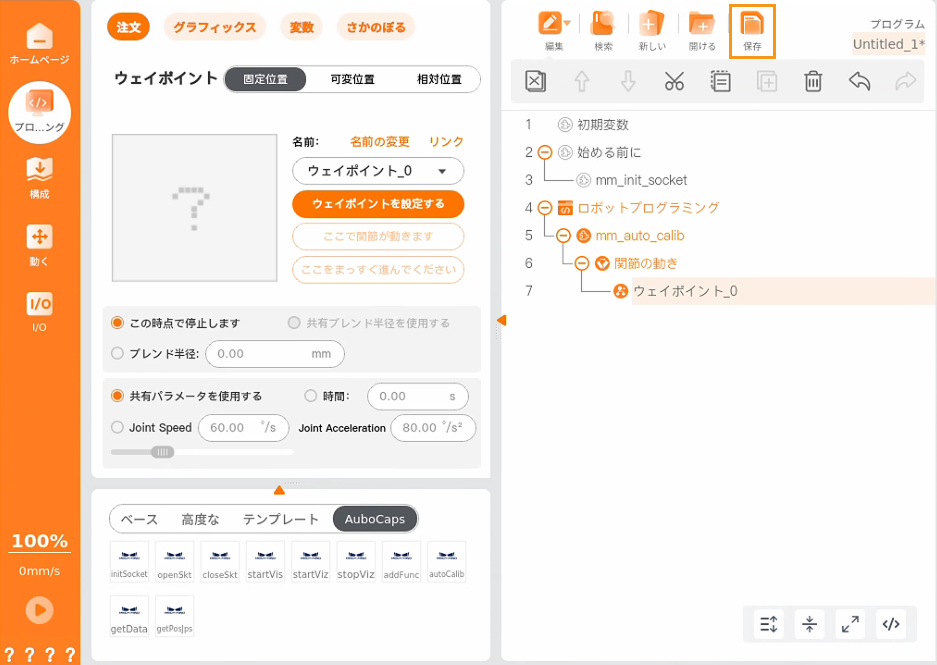The height and width of the screenshot is (665, 937).
Task: Select the ブレンド半径 radio button
Action: (x=118, y=353)
